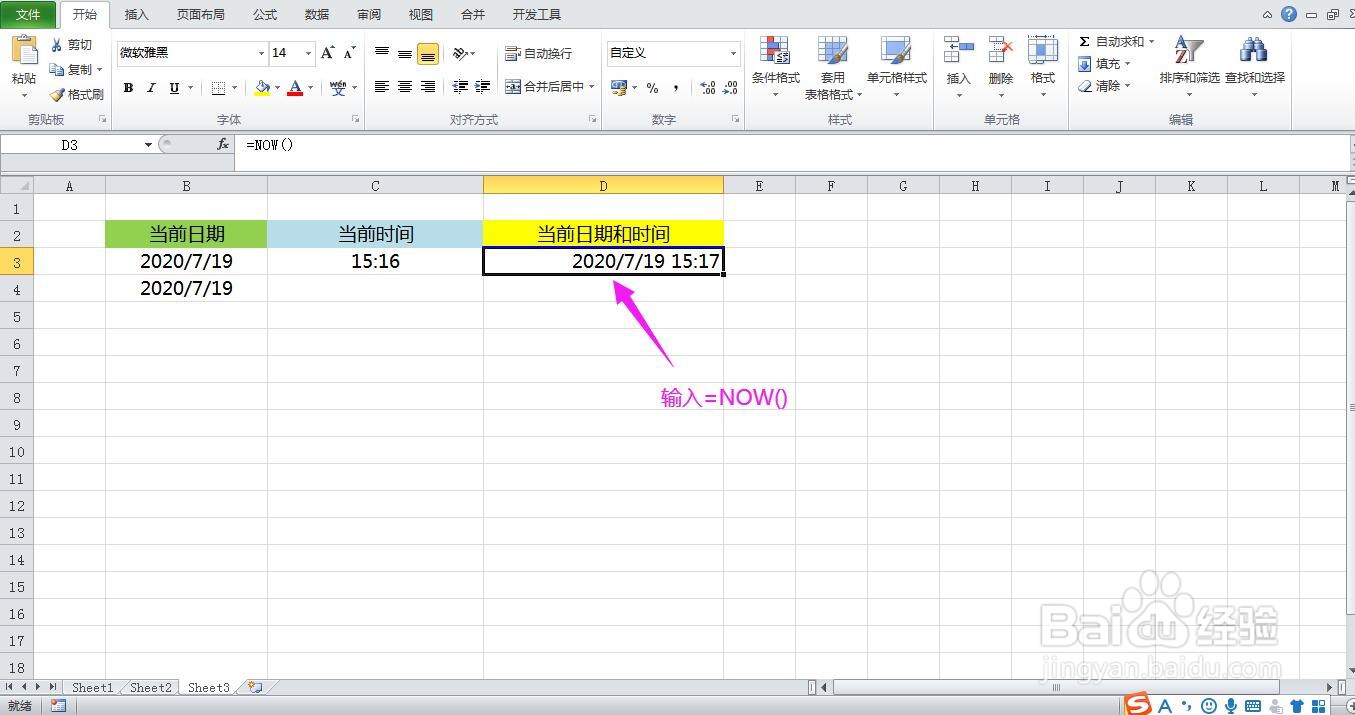Open 清除 clear dropdown

pyautogui.click(x=1104, y=86)
